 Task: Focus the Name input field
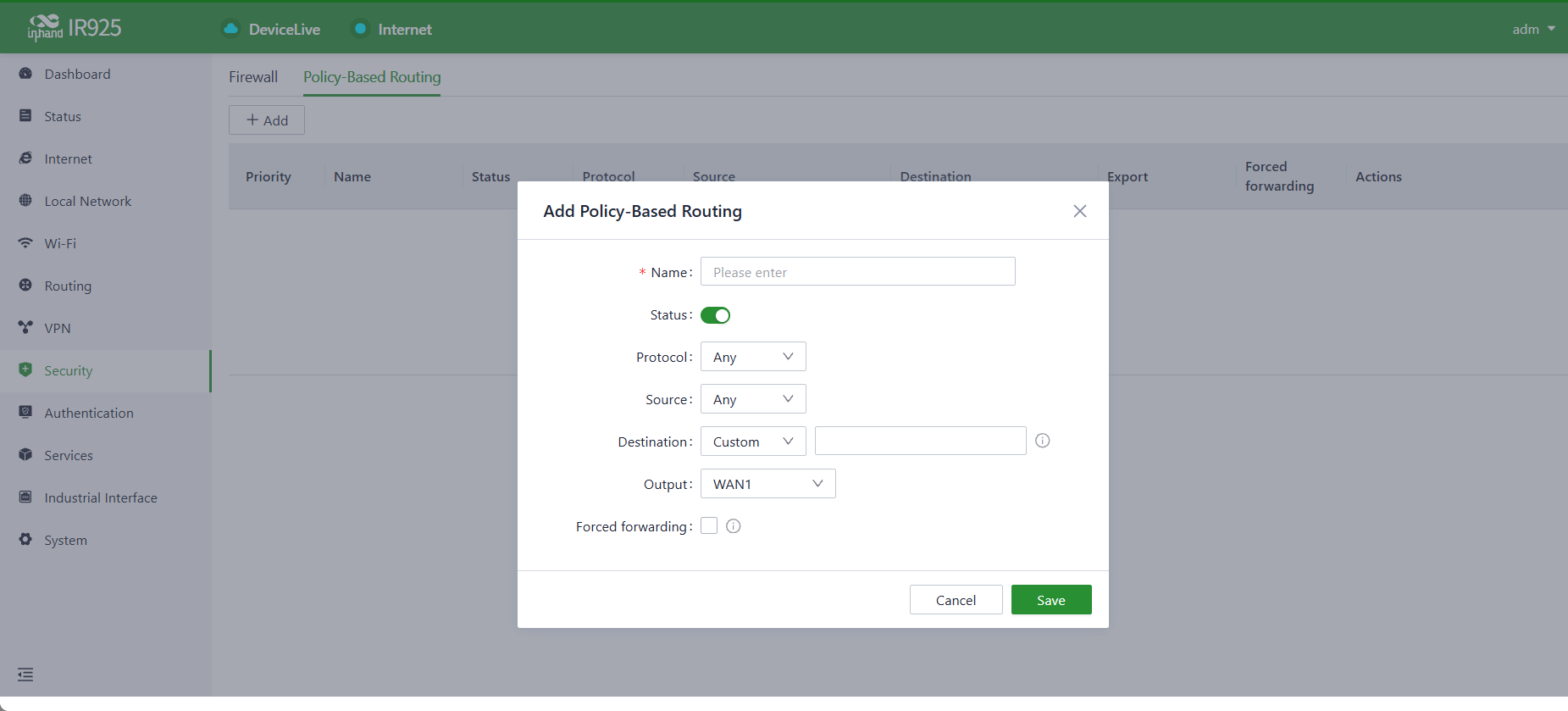coord(858,272)
